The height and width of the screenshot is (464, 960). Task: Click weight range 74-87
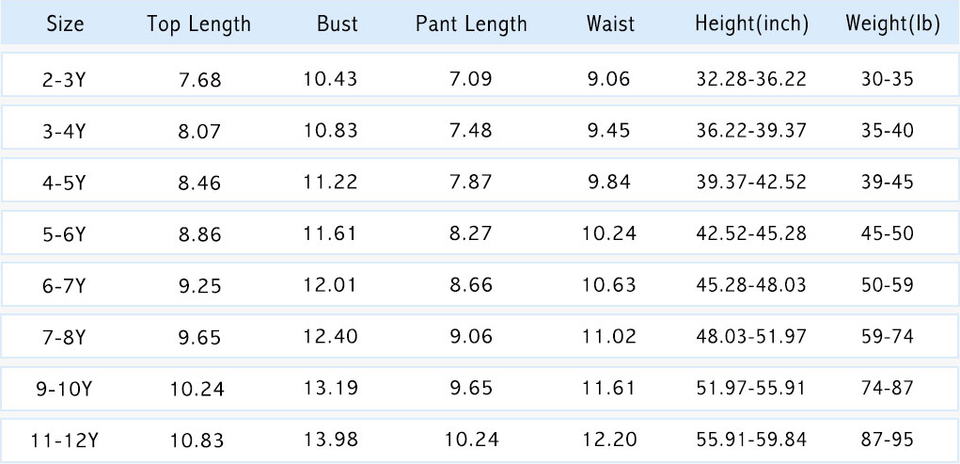[x=887, y=388]
